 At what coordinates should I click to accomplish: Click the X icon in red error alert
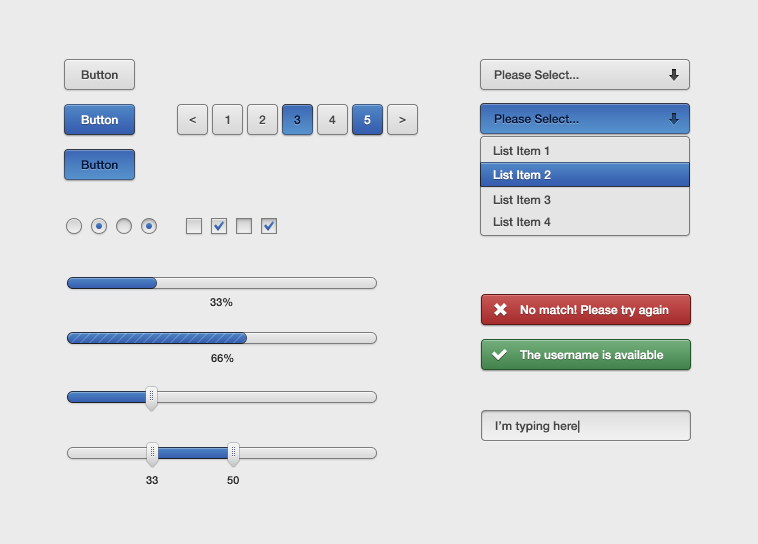tap(500, 309)
